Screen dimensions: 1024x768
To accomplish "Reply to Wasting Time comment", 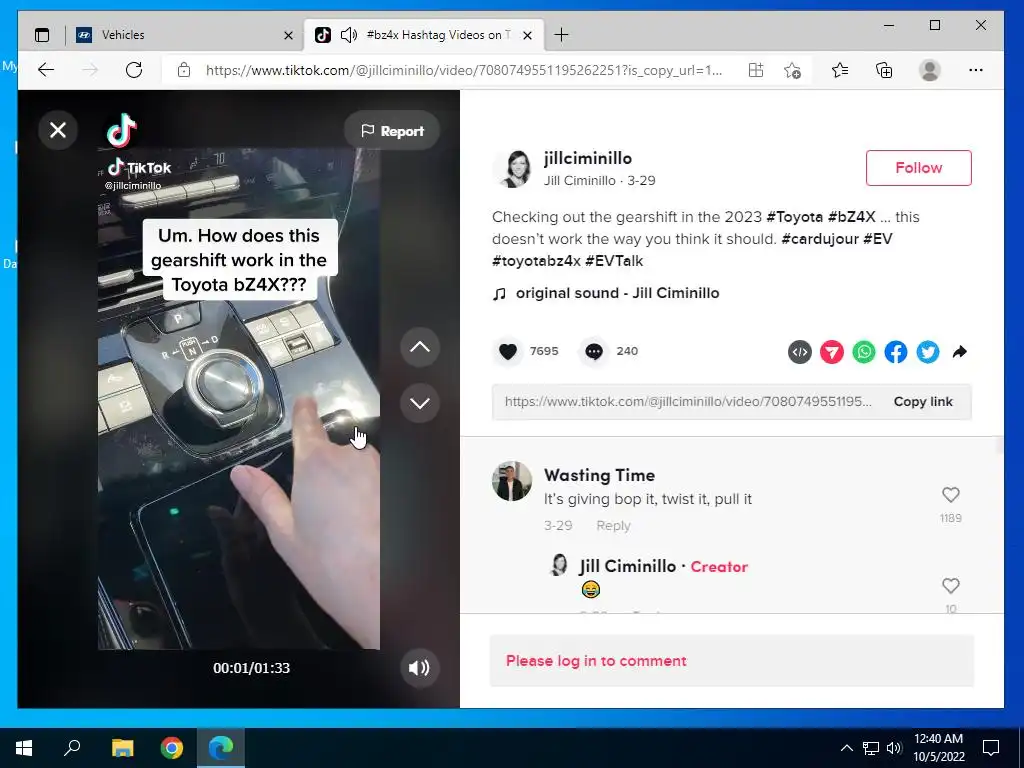I will coord(613,526).
